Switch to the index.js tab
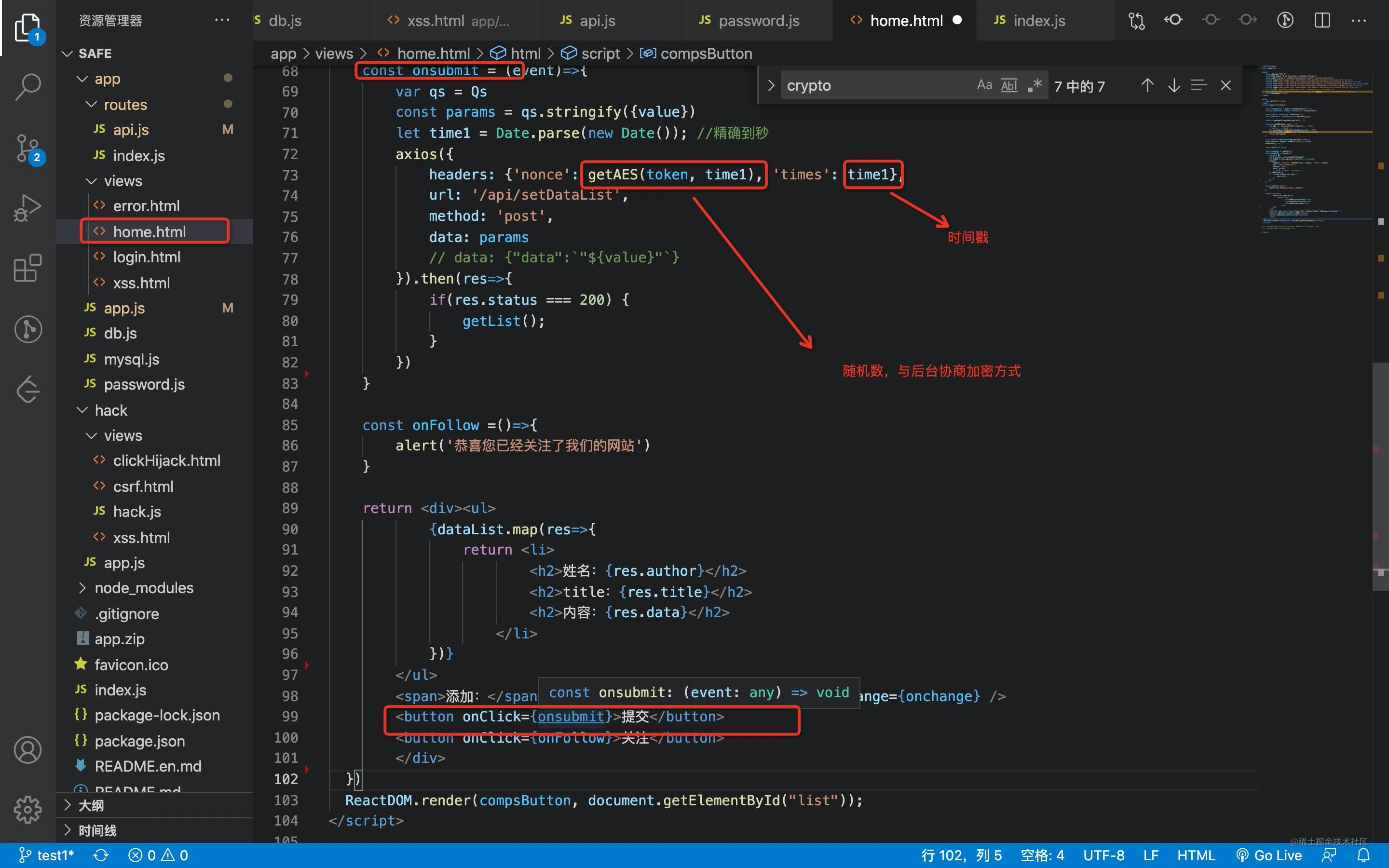 coord(1046,21)
